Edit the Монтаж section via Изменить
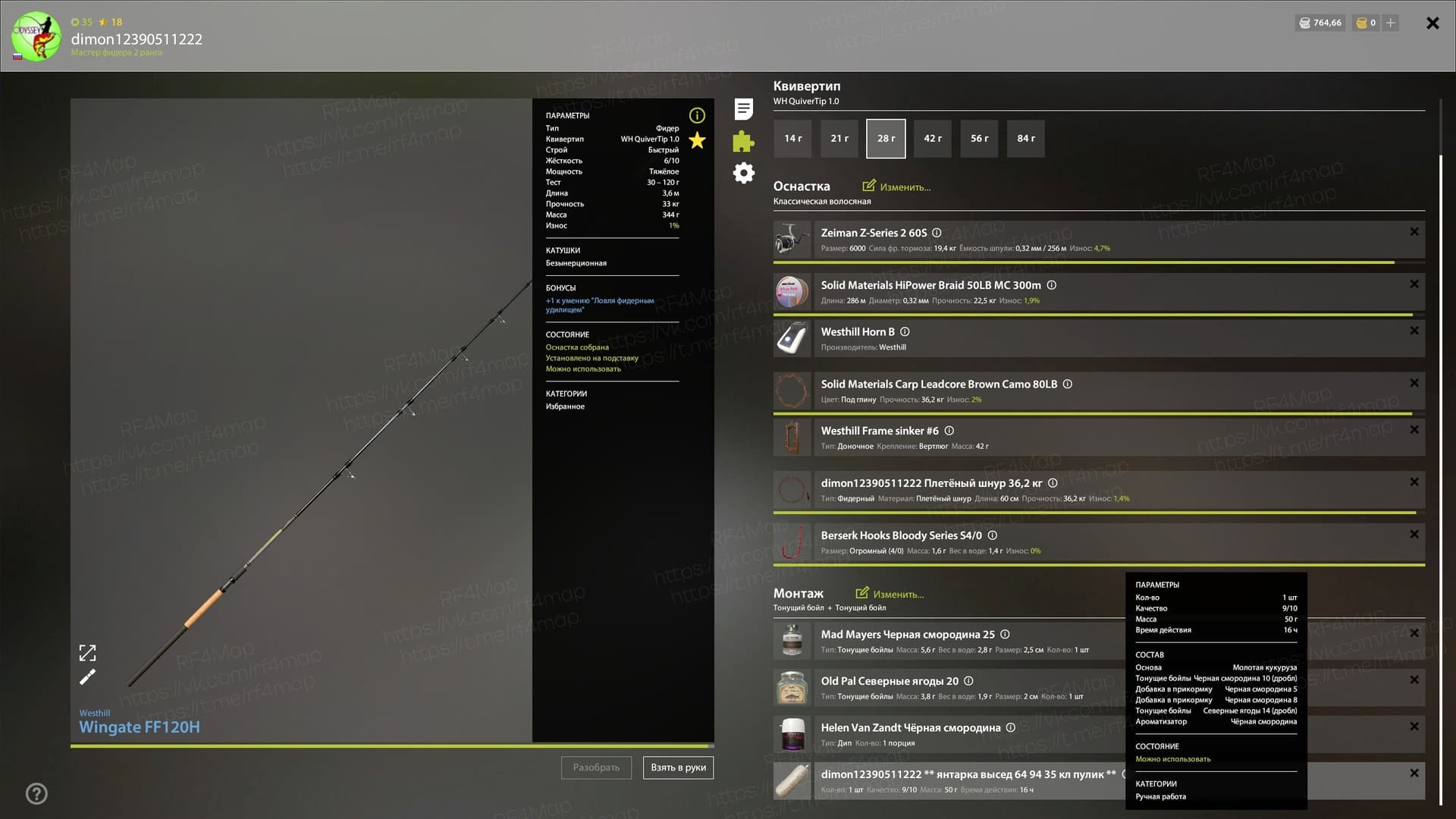 [890, 594]
